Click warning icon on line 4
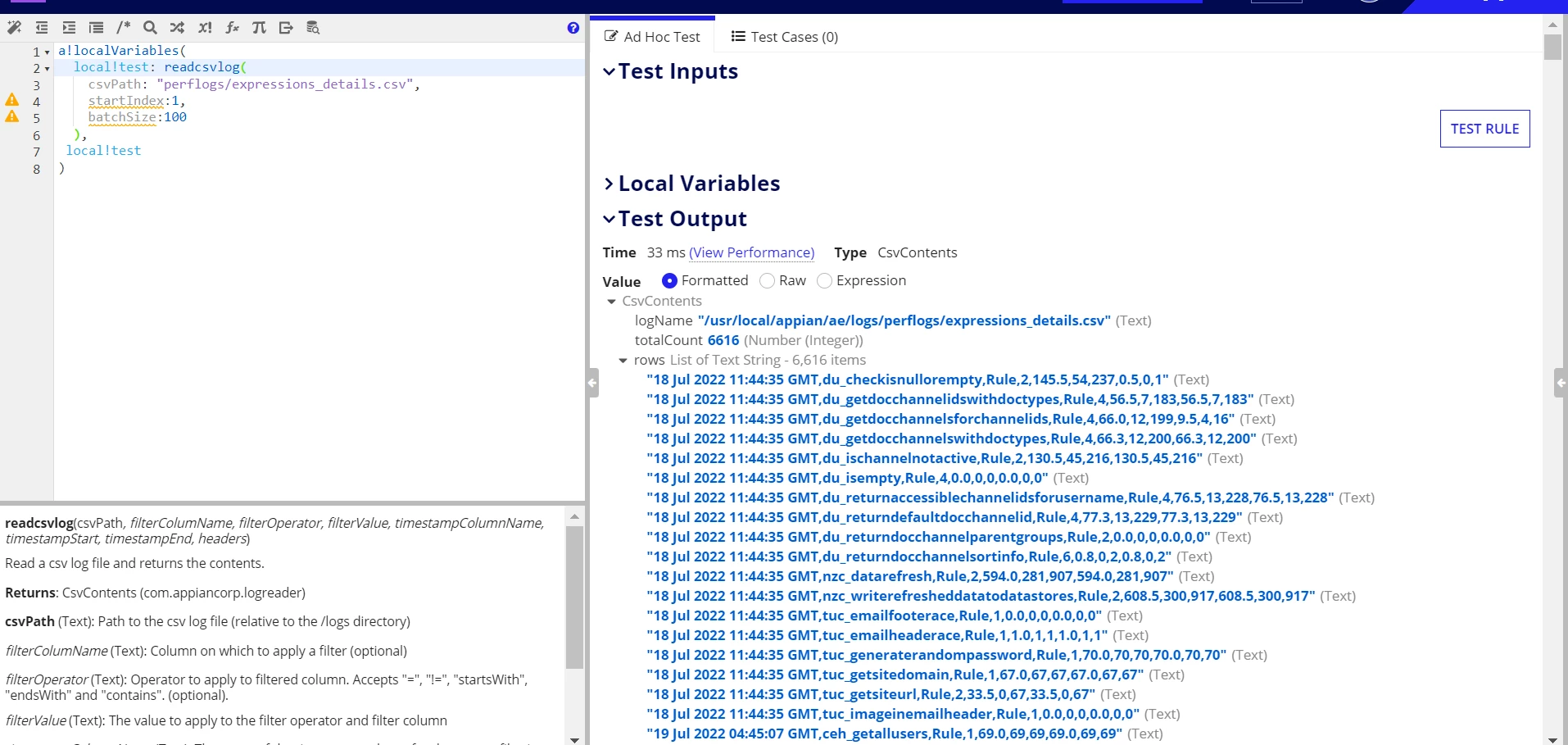Viewport: 1568px width, 745px height. tap(12, 100)
